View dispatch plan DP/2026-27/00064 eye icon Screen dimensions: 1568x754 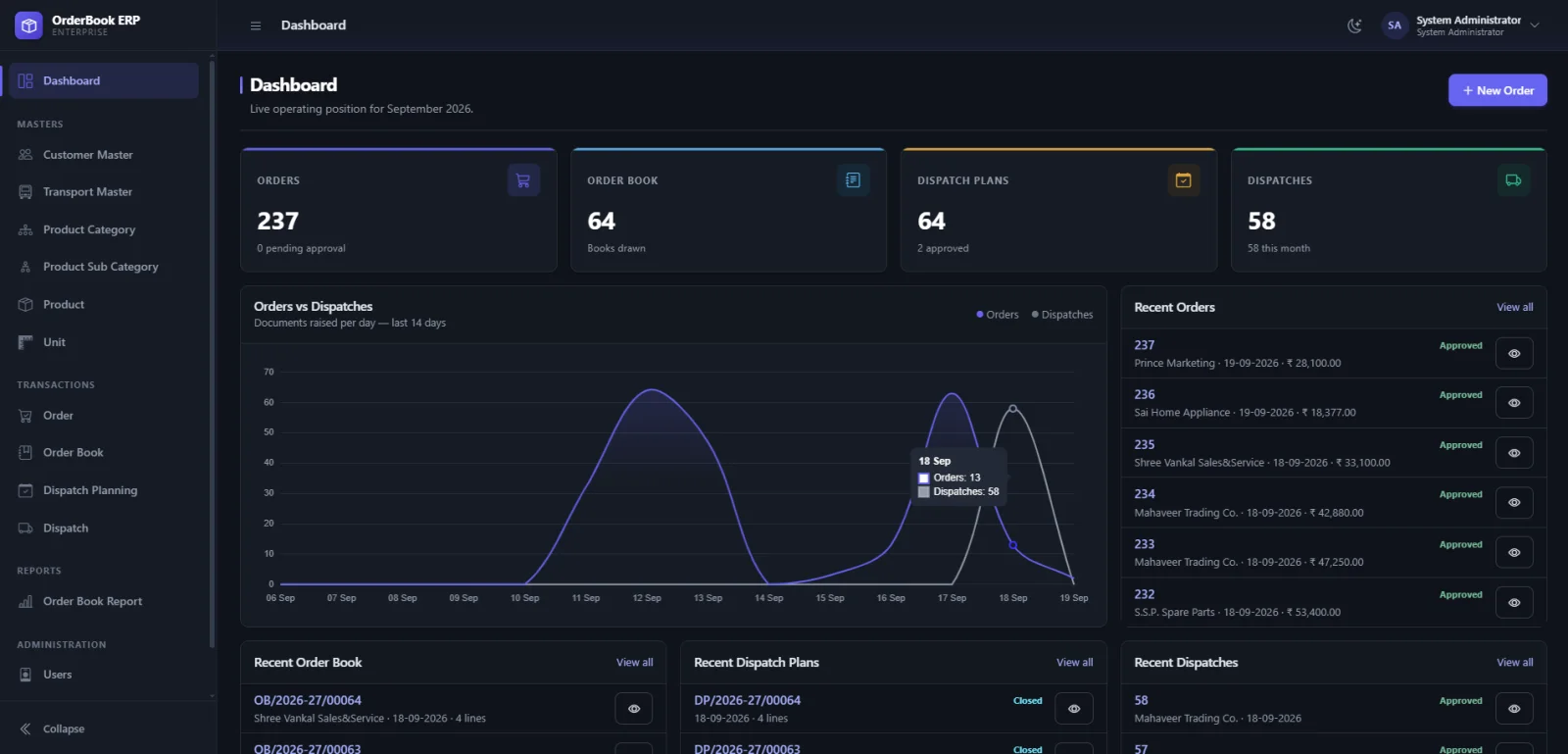tap(1074, 709)
